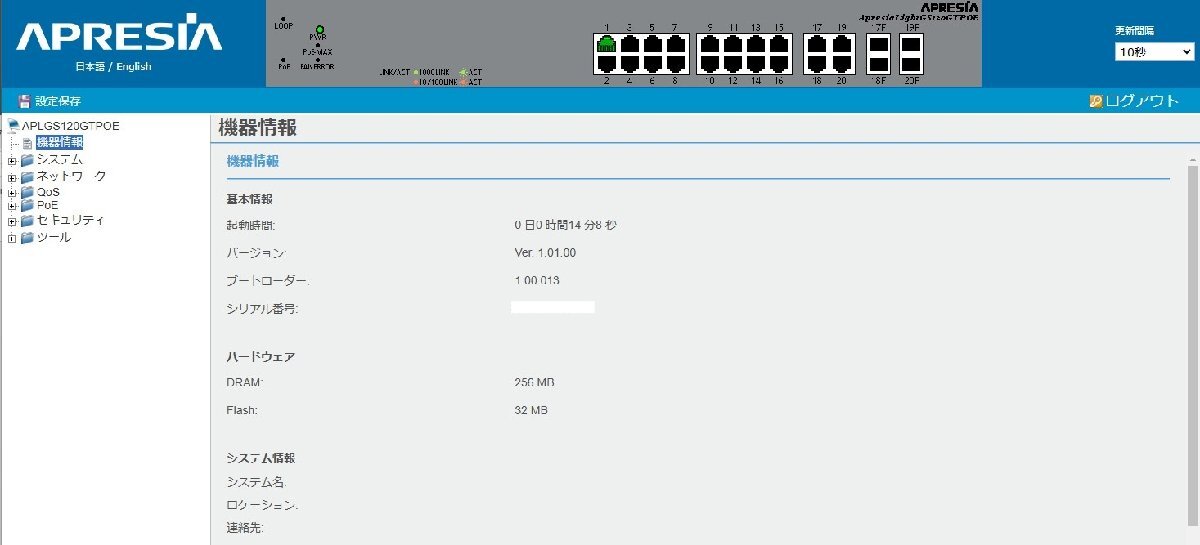Click the ツール folder icon
Viewport: 1200px width, 545px height.
coord(27,238)
